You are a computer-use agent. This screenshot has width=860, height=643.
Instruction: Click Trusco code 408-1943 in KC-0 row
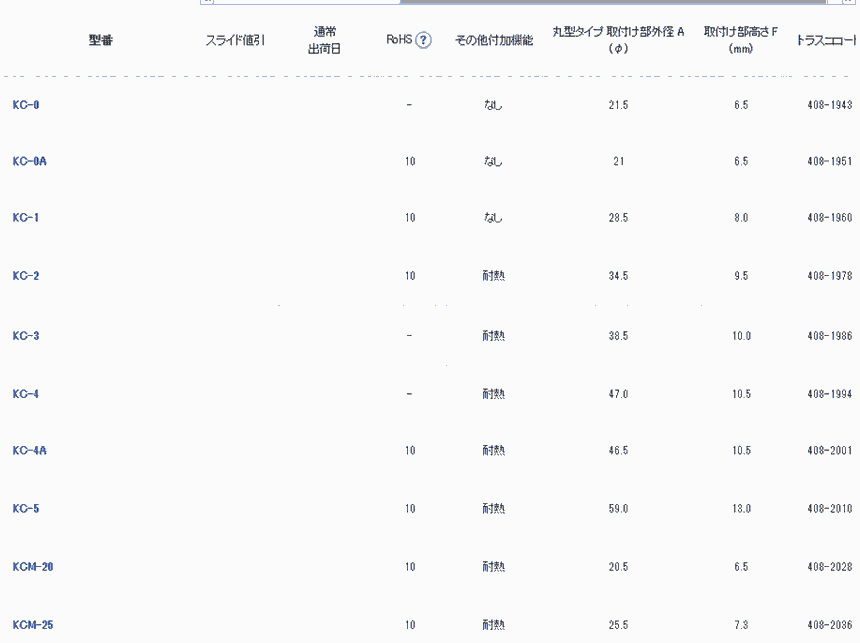(x=830, y=105)
